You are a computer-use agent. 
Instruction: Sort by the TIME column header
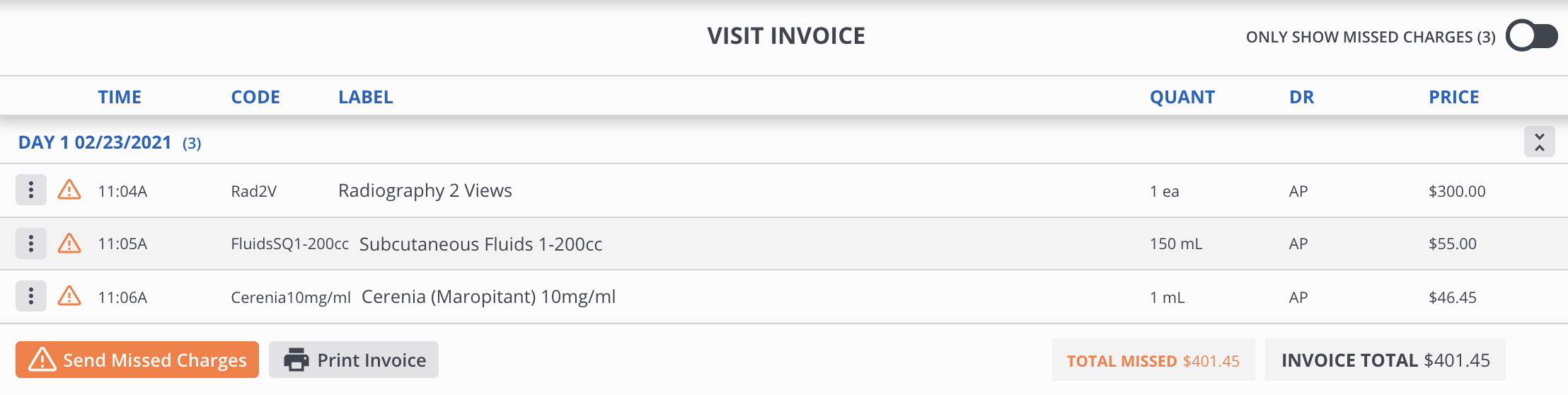pyautogui.click(x=120, y=97)
